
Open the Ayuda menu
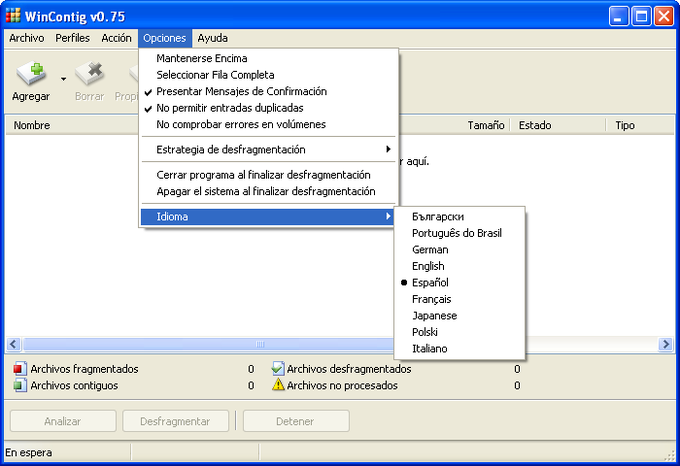(212, 38)
